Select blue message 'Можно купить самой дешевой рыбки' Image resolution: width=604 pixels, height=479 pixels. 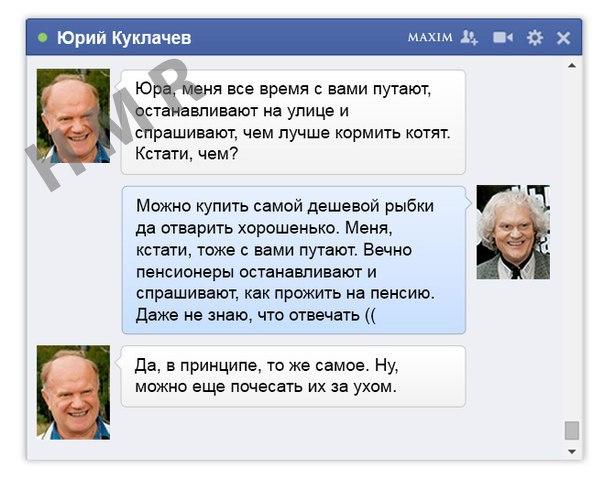[294, 260]
